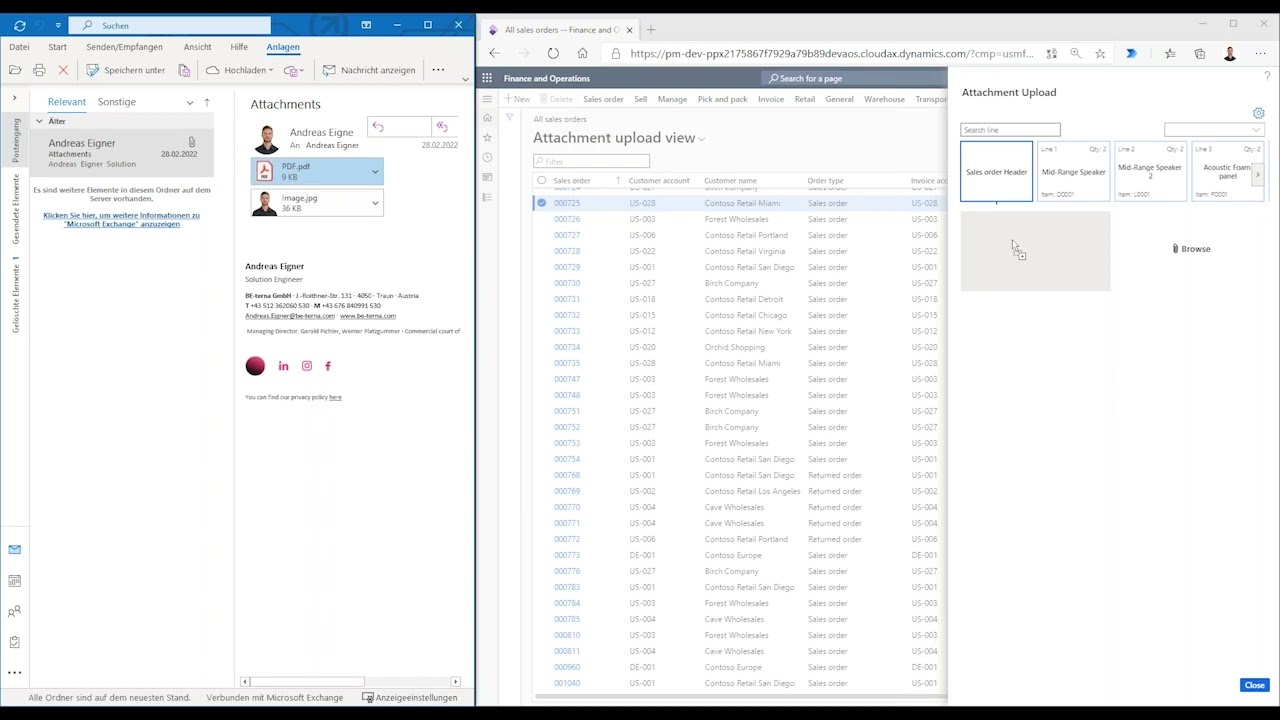
Task: Click the Facebook icon in signature
Action: pos(328,366)
